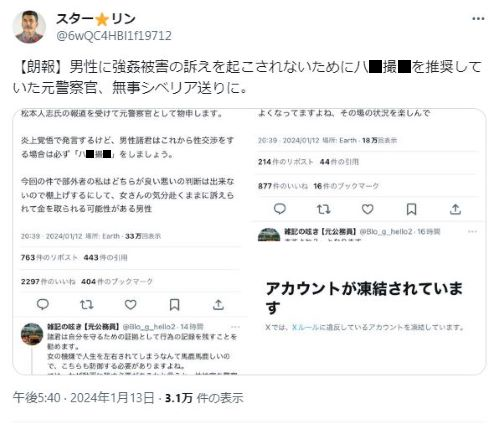Image resolution: width=500 pixels, height=425 pixels.
Task: Click the heart like icon in right screenshot
Action: click(x=367, y=209)
